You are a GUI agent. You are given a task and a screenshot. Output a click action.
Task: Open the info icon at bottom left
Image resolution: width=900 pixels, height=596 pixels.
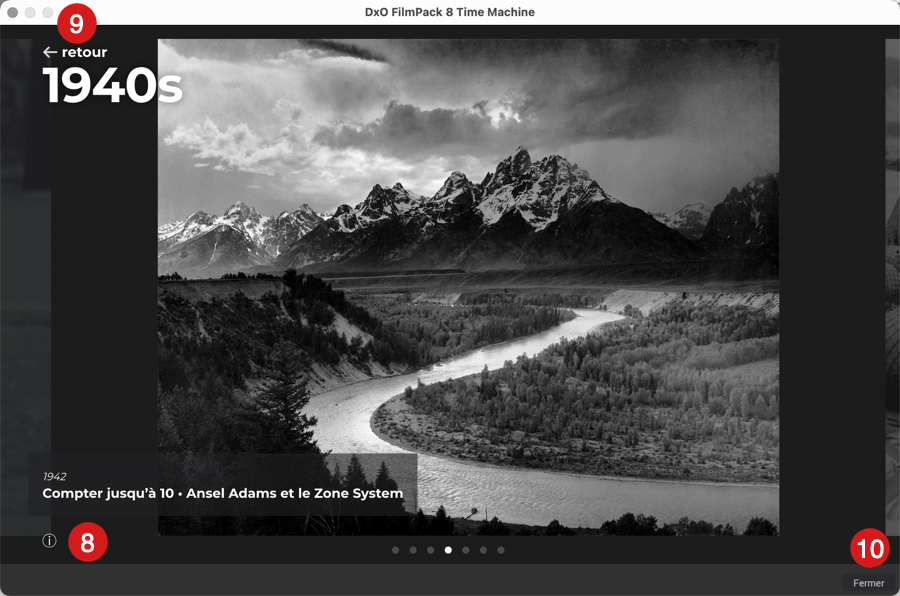(x=49, y=541)
